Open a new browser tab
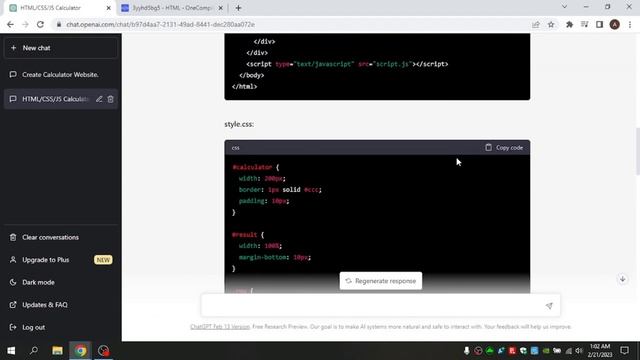The width and height of the screenshot is (640, 360). 238,8
